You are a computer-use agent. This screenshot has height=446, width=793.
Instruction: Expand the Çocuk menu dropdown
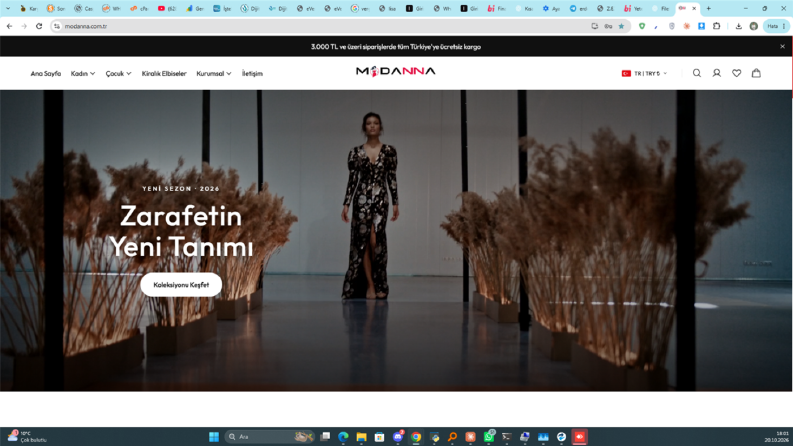pyautogui.click(x=118, y=74)
